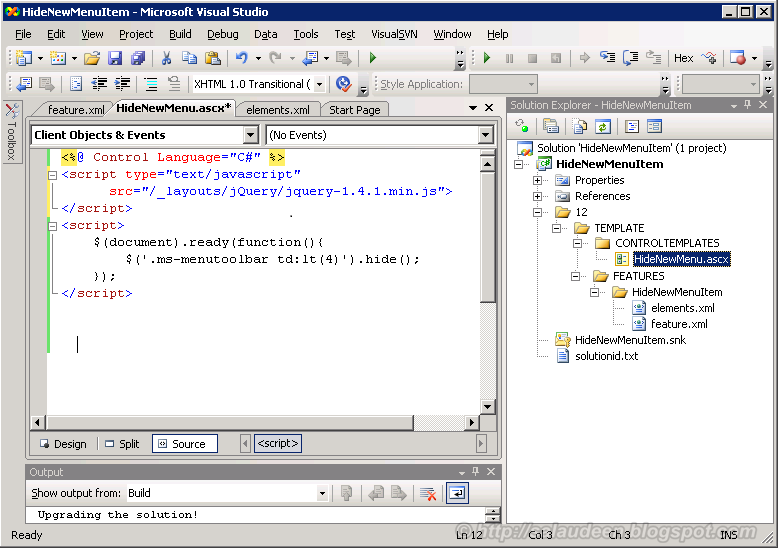
Task: Click the Paste clipboard icon
Action: 212,58
